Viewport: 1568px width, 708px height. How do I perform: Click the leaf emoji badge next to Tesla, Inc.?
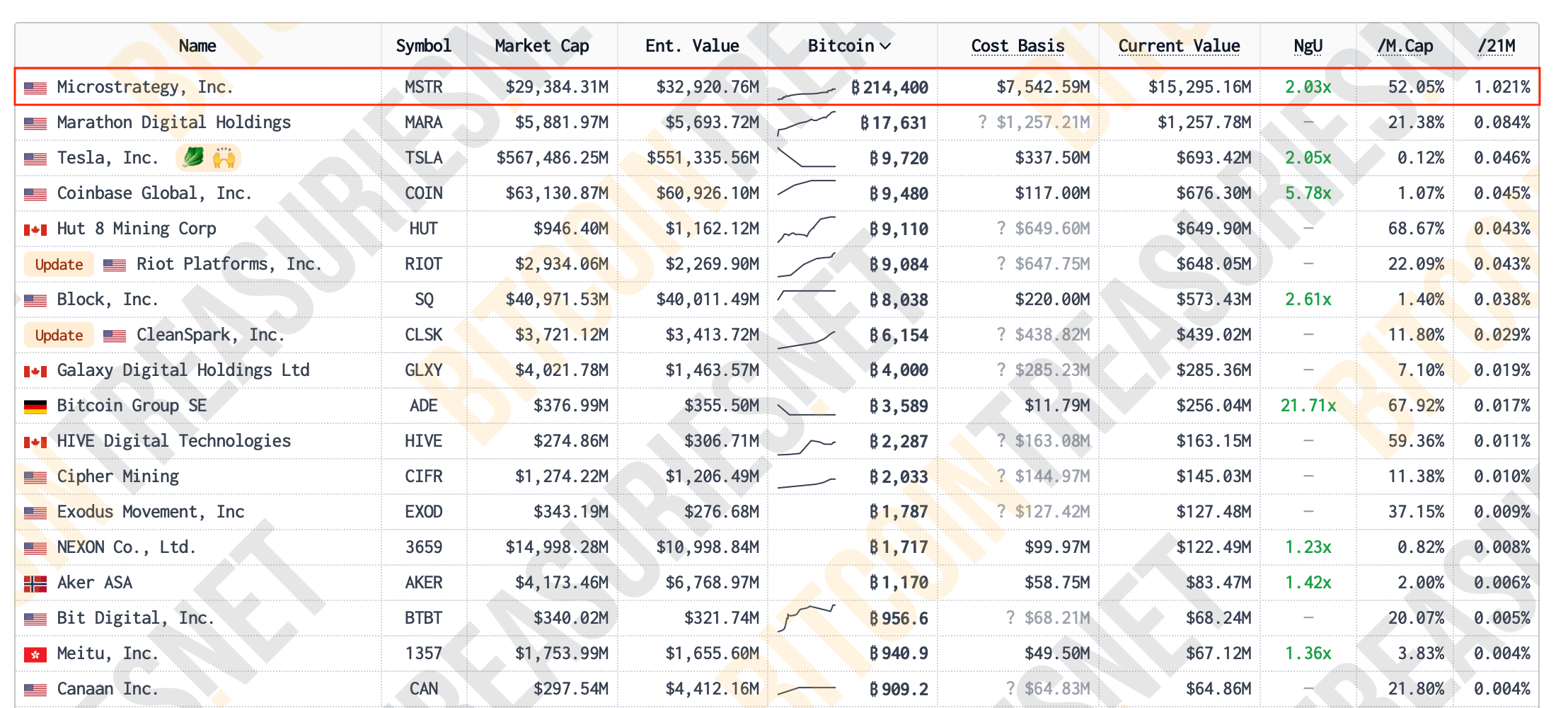(x=193, y=157)
